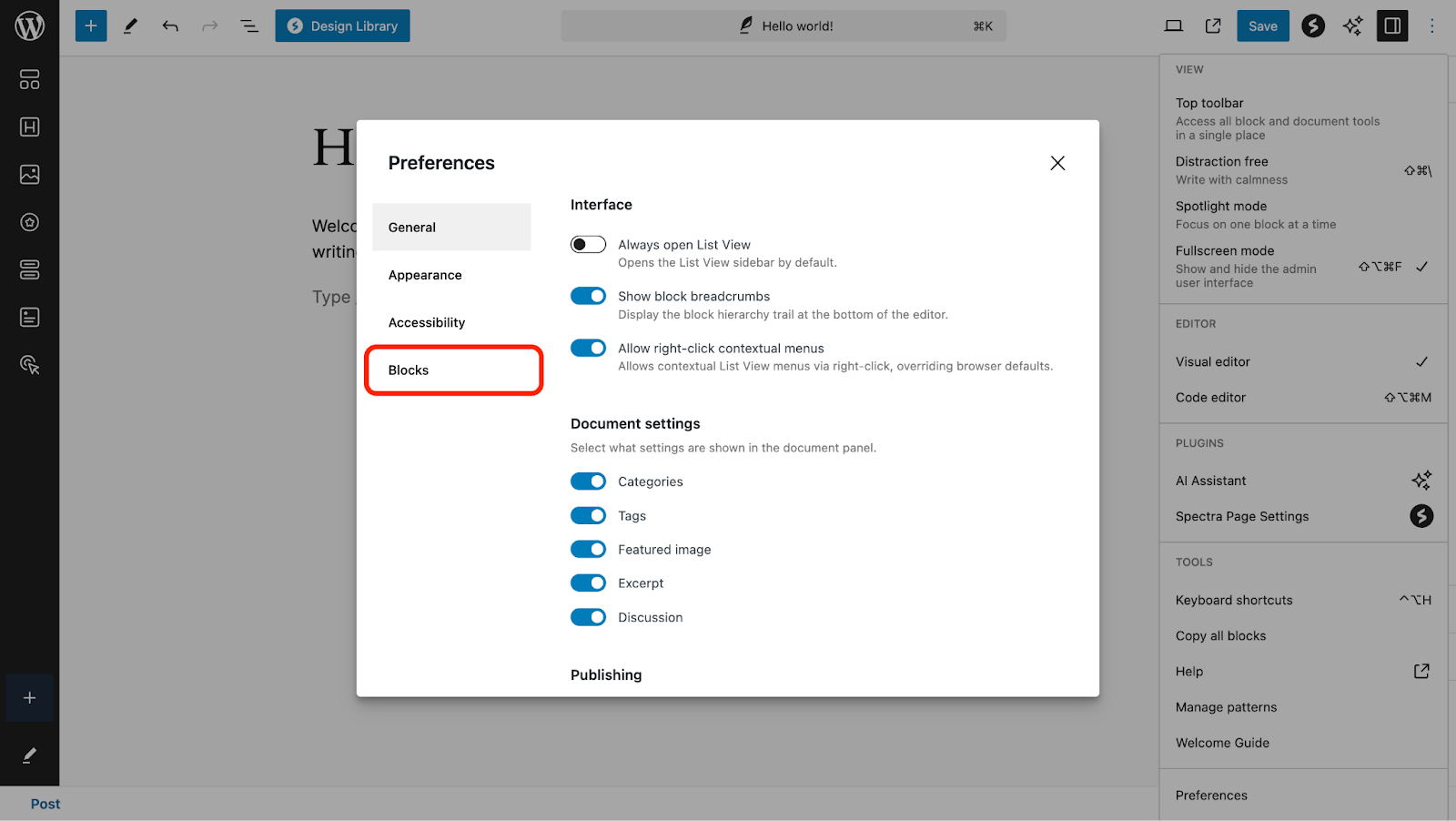Open the Welcome Guide
Viewport: 1456px width, 821px height.
click(1303, 743)
